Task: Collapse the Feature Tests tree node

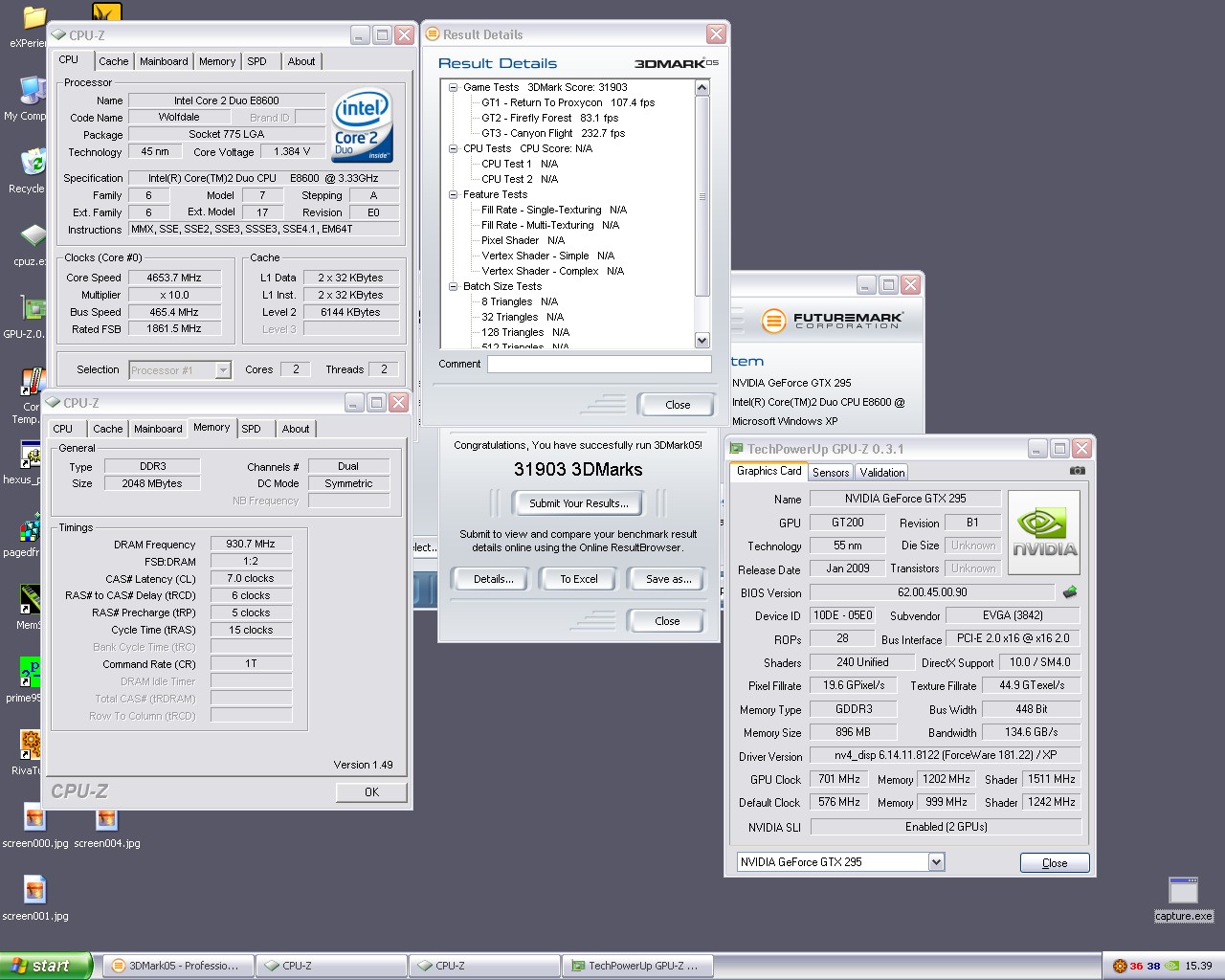Action: [x=454, y=194]
